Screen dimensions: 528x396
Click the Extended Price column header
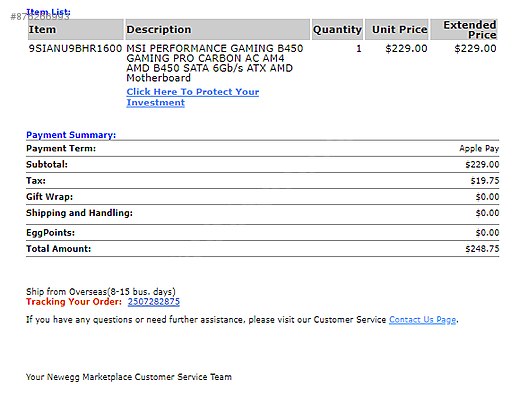pyautogui.click(x=464, y=30)
